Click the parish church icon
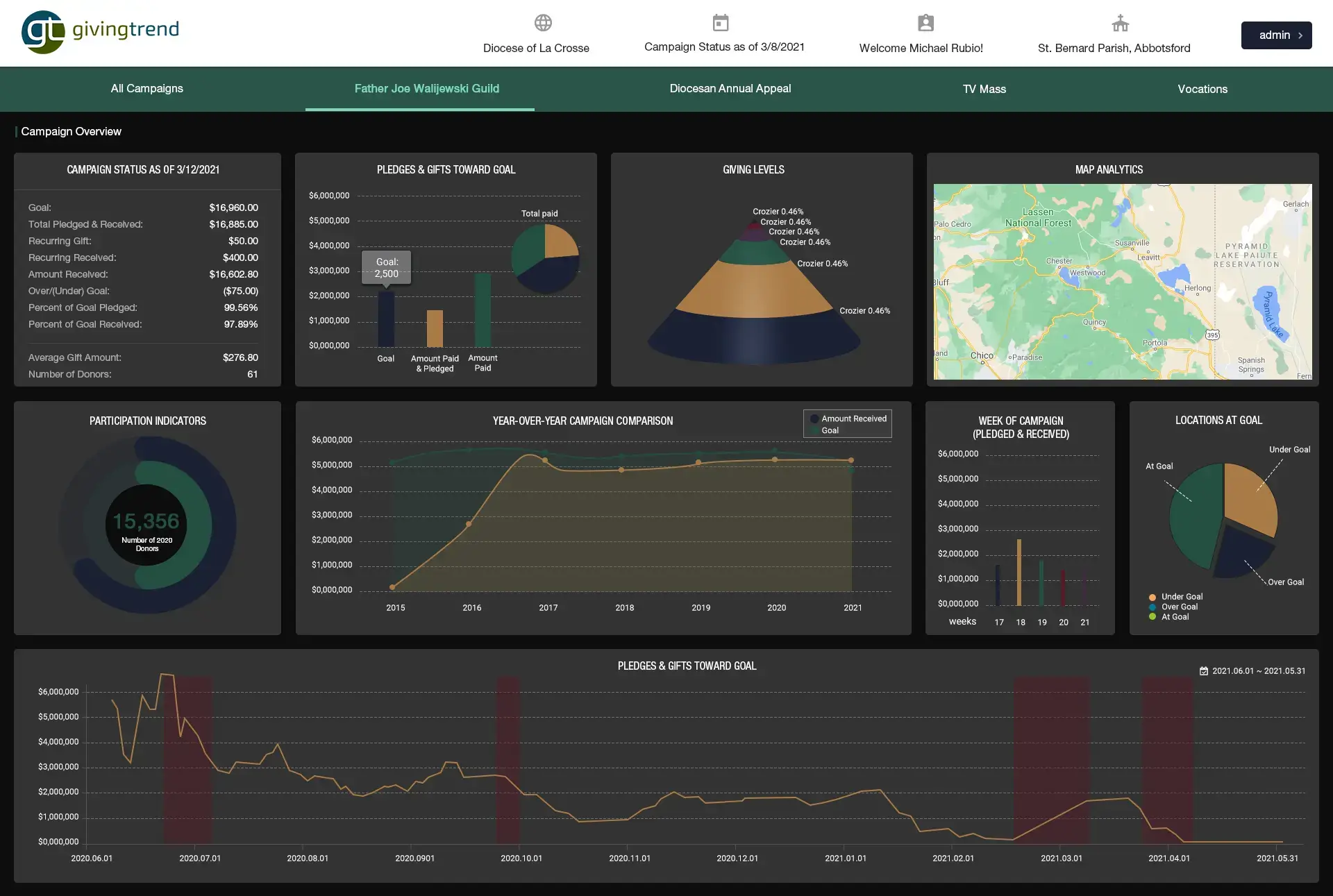 tap(1120, 23)
